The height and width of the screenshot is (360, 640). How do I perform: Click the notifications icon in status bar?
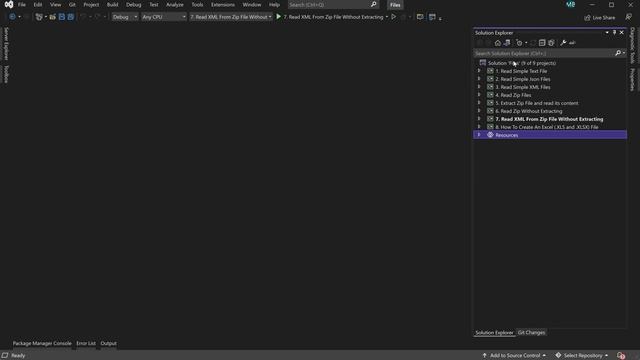click(621, 356)
